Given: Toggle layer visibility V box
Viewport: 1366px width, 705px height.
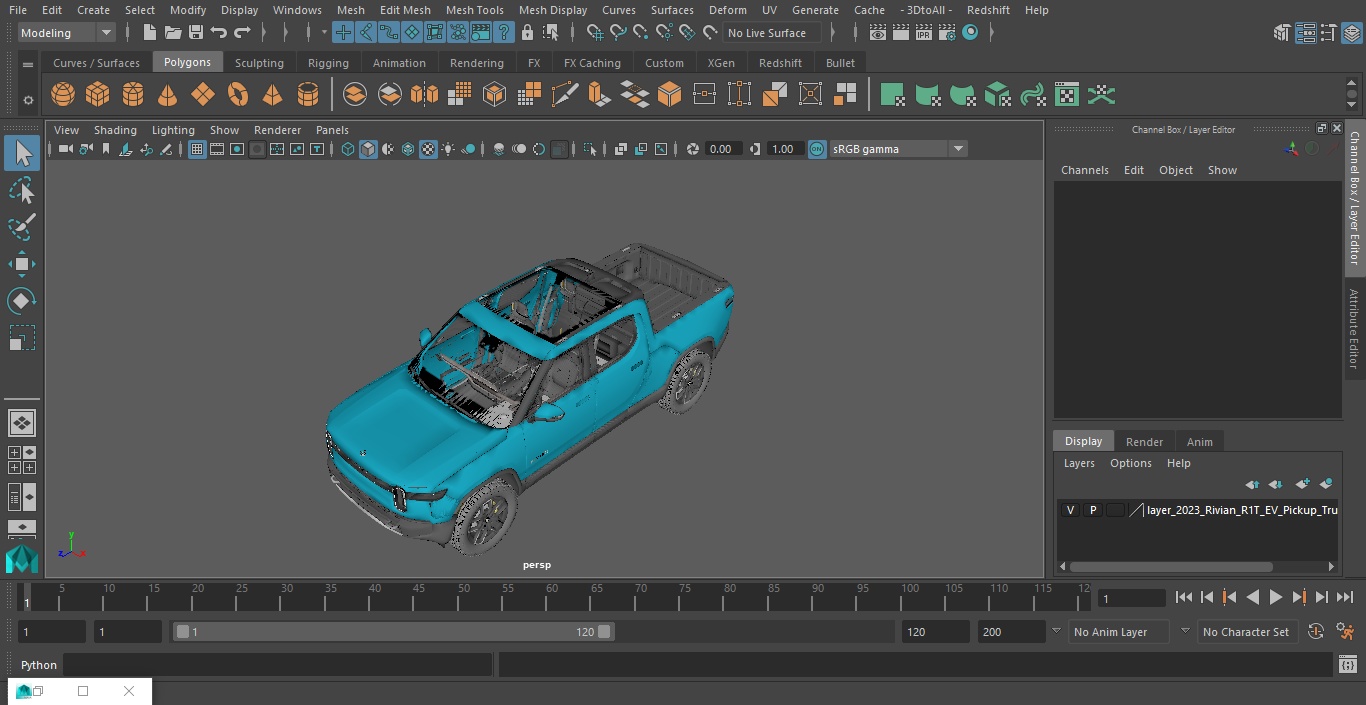Looking at the screenshot, I should coord(1070,510).
